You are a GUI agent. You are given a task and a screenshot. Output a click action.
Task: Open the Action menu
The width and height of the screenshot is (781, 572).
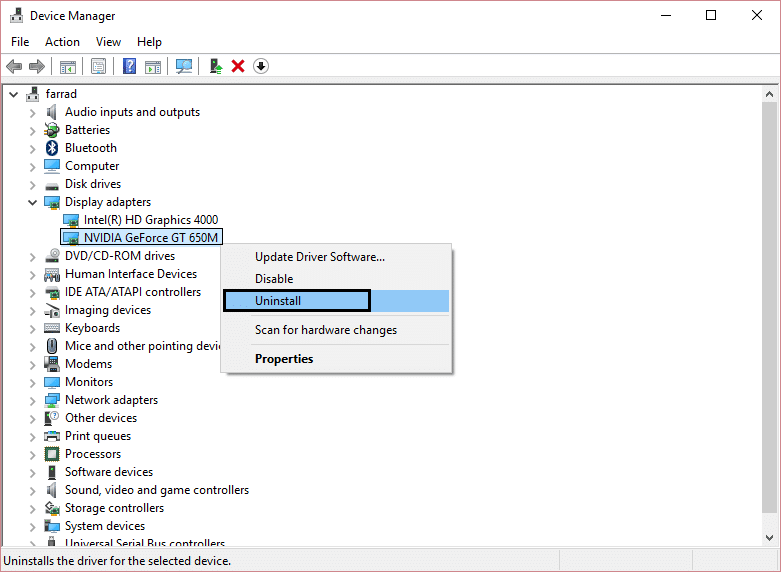[x=62, y=42]
